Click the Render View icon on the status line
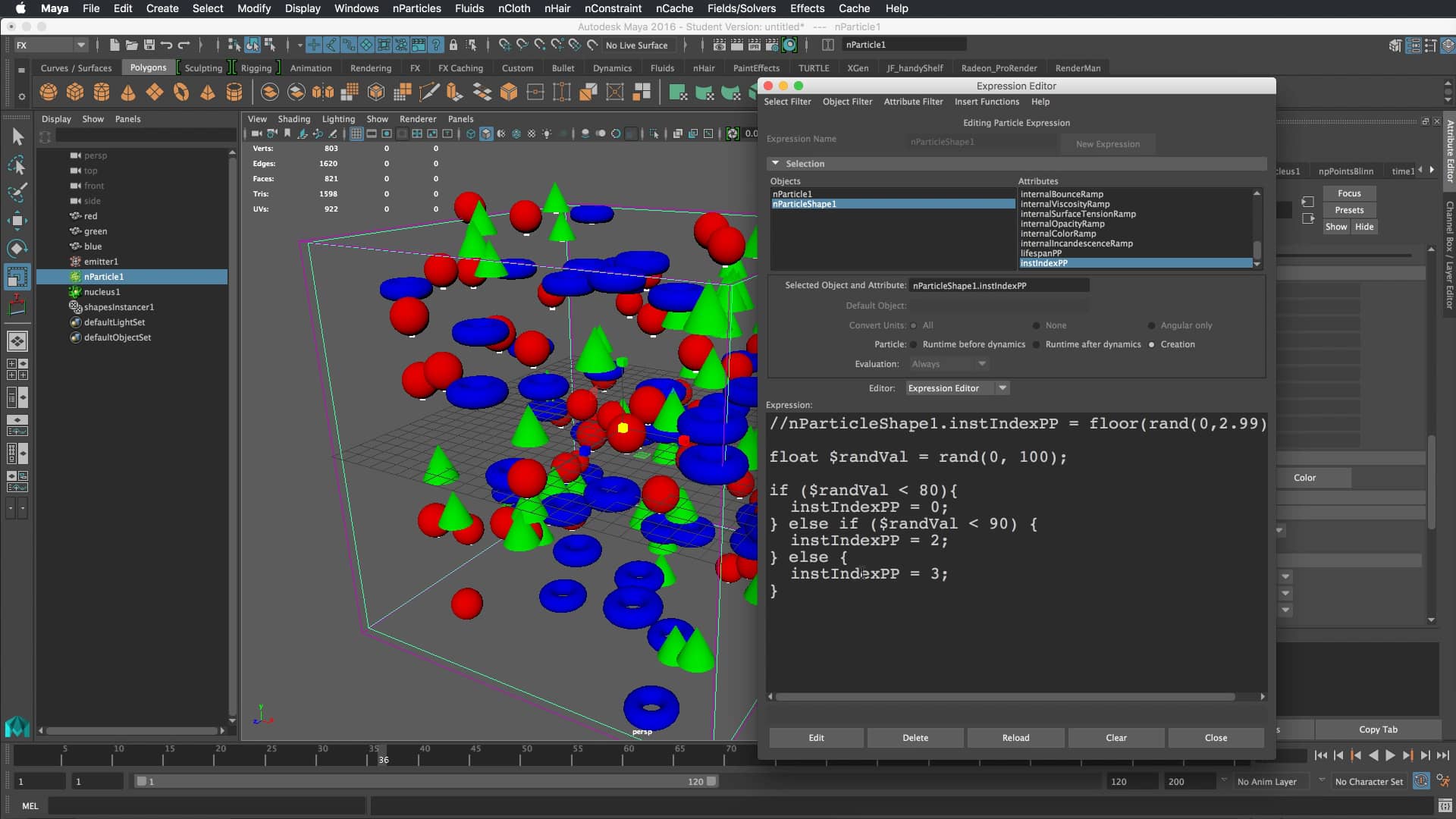This screenshot has width=1456, height=819. pos(718,45)
